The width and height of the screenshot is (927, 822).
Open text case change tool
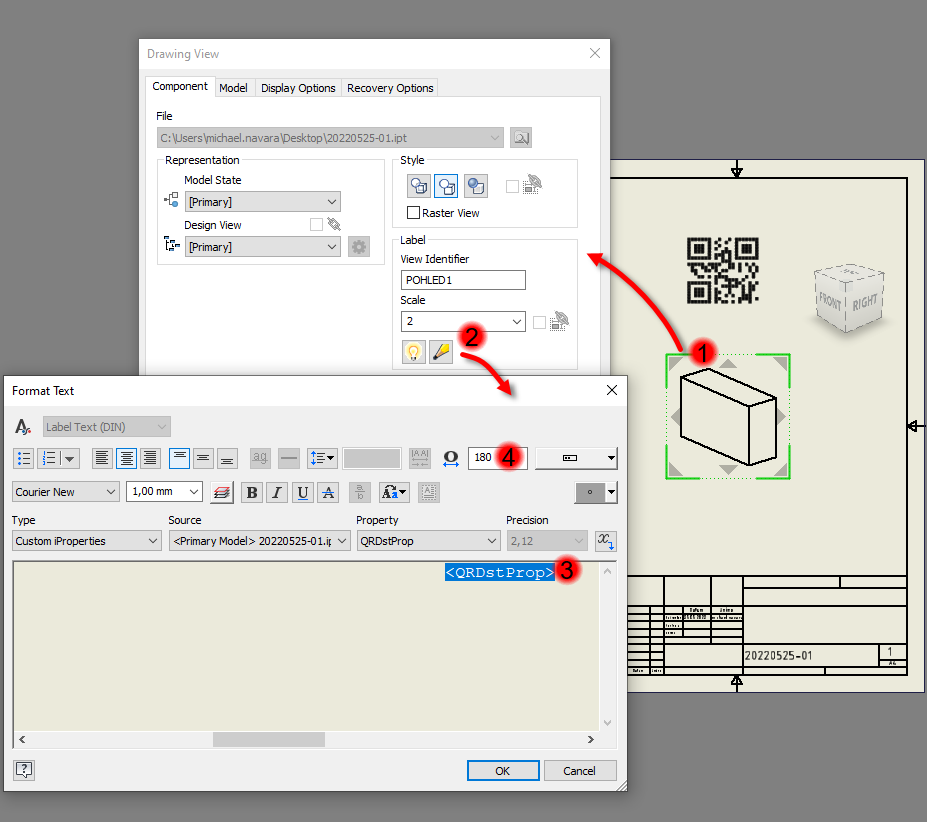click(x=394, y=493)
